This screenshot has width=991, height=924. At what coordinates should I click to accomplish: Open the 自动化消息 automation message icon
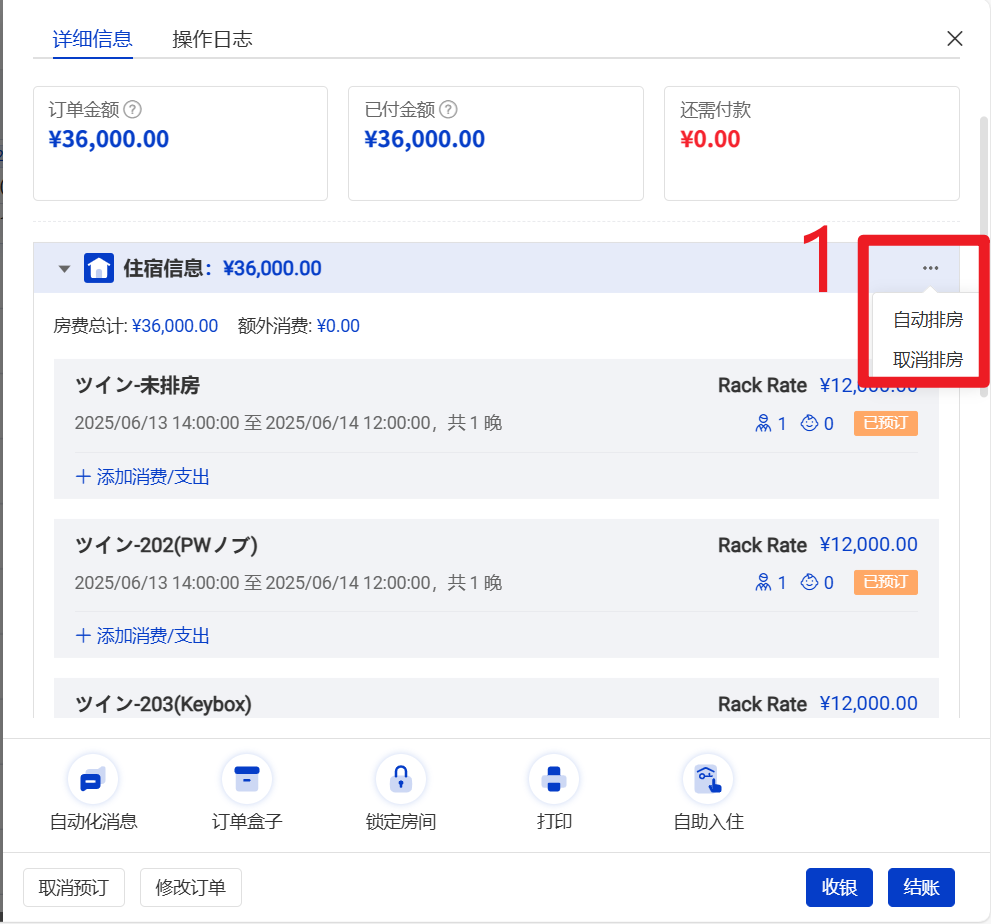[x=93, y=779]
